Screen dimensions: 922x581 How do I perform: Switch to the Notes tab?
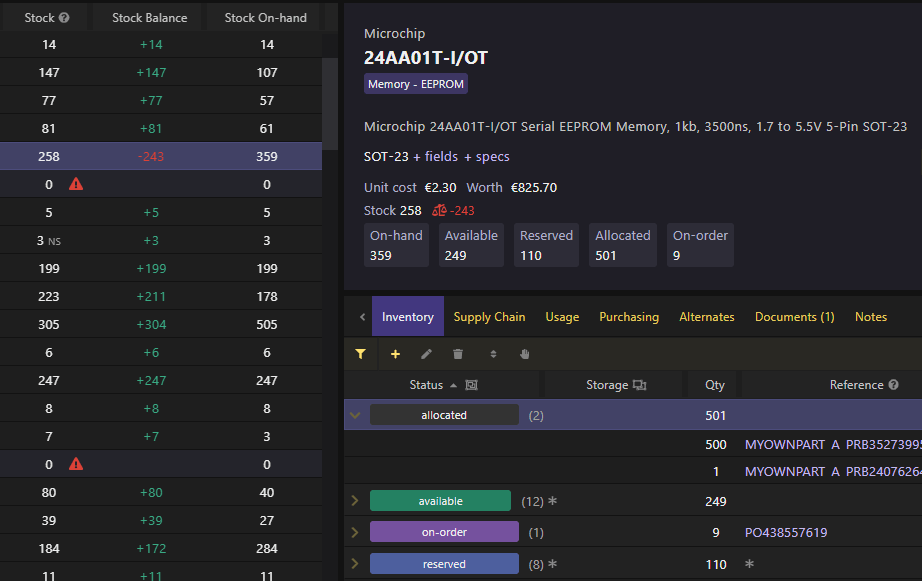871,316
